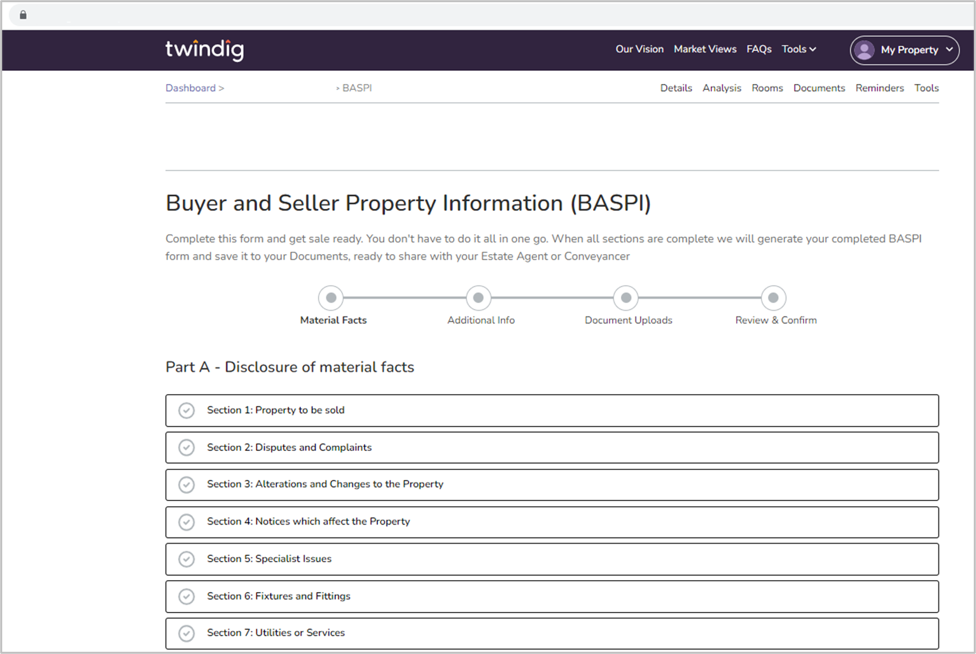Open the Market Views link
The height and width of the screenshot is (654, 976).
pyautogui.click(x=705, y=49)
